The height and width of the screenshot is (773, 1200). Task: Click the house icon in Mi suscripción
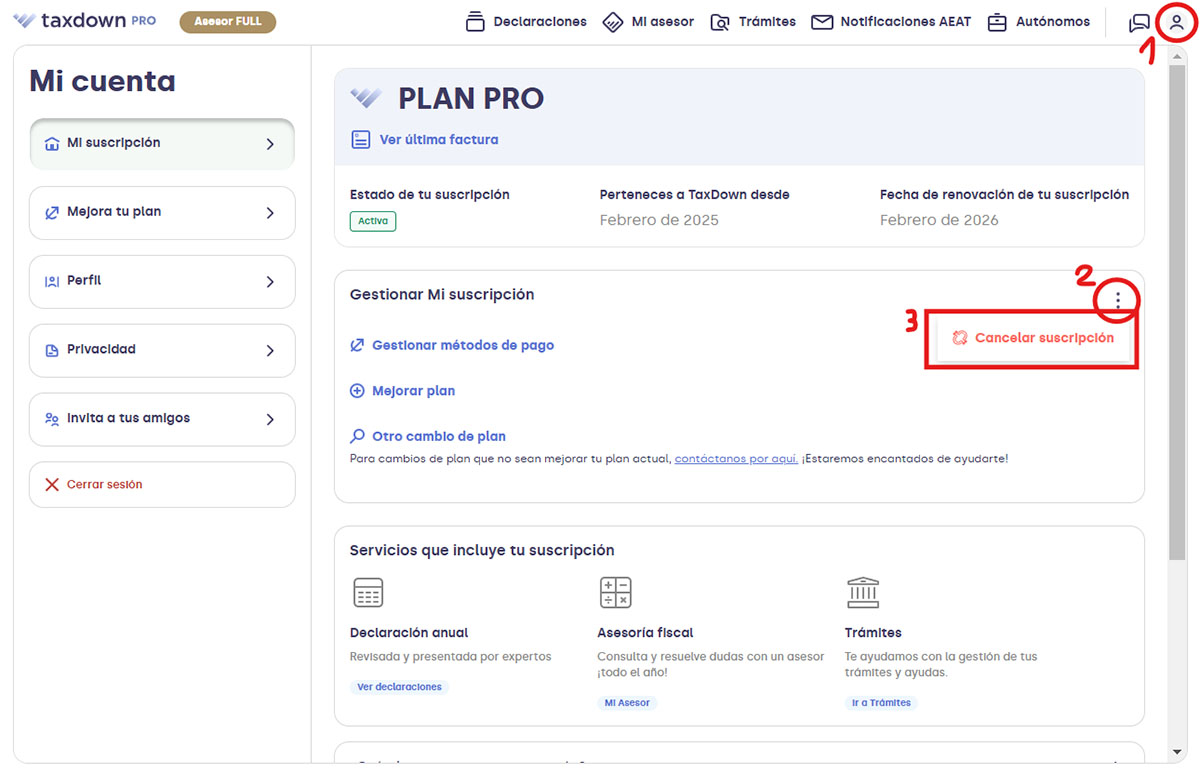(52, 144)
